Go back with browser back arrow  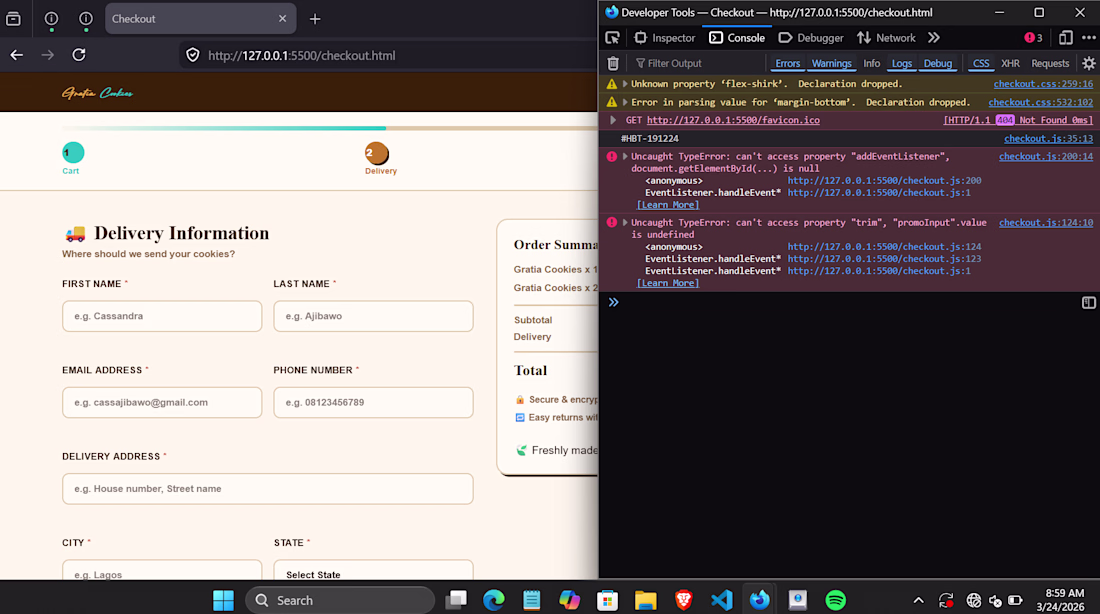pyautogui.click(x=17, y=55)
